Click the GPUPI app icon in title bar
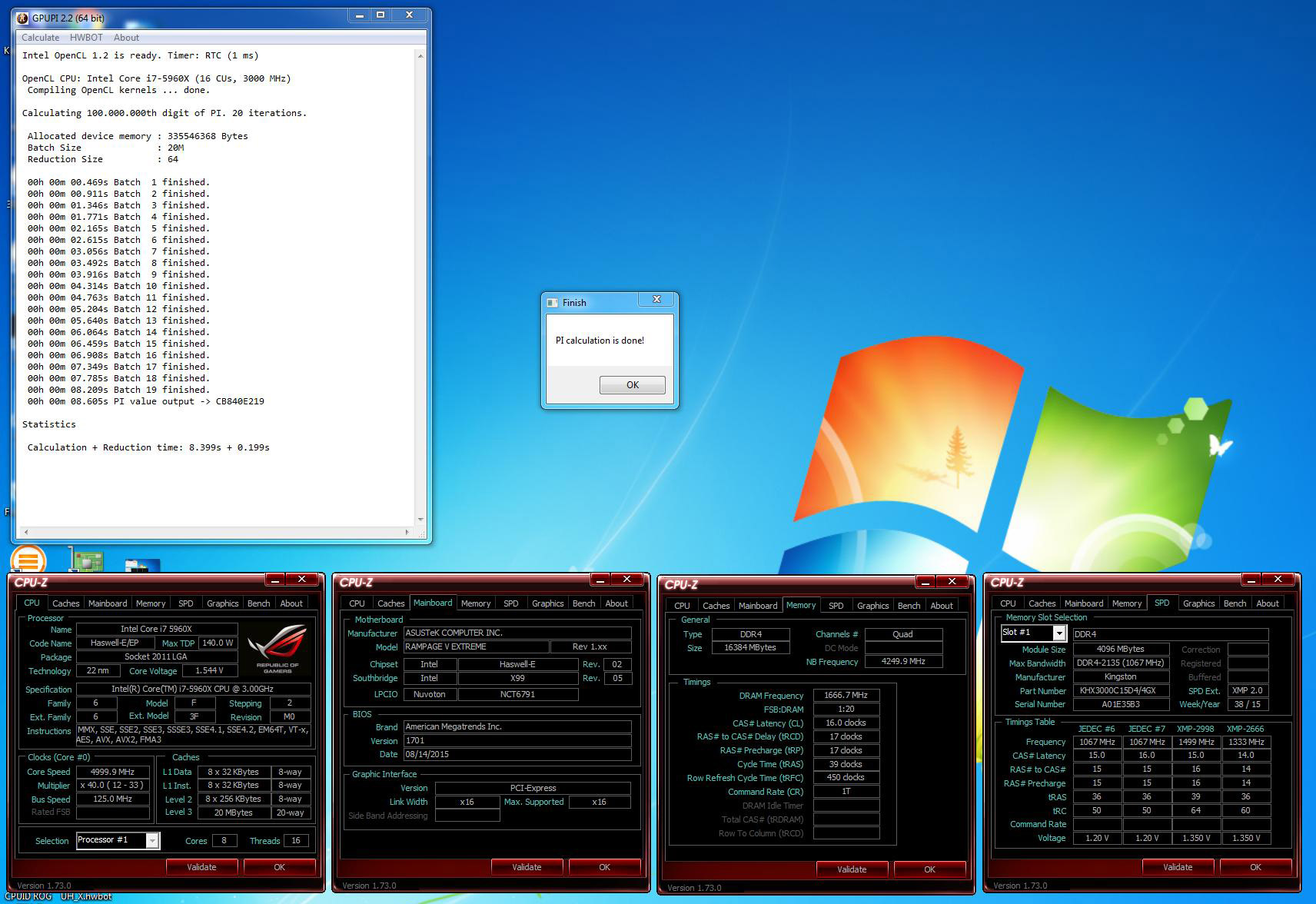1316x904 pixels. 22,18
